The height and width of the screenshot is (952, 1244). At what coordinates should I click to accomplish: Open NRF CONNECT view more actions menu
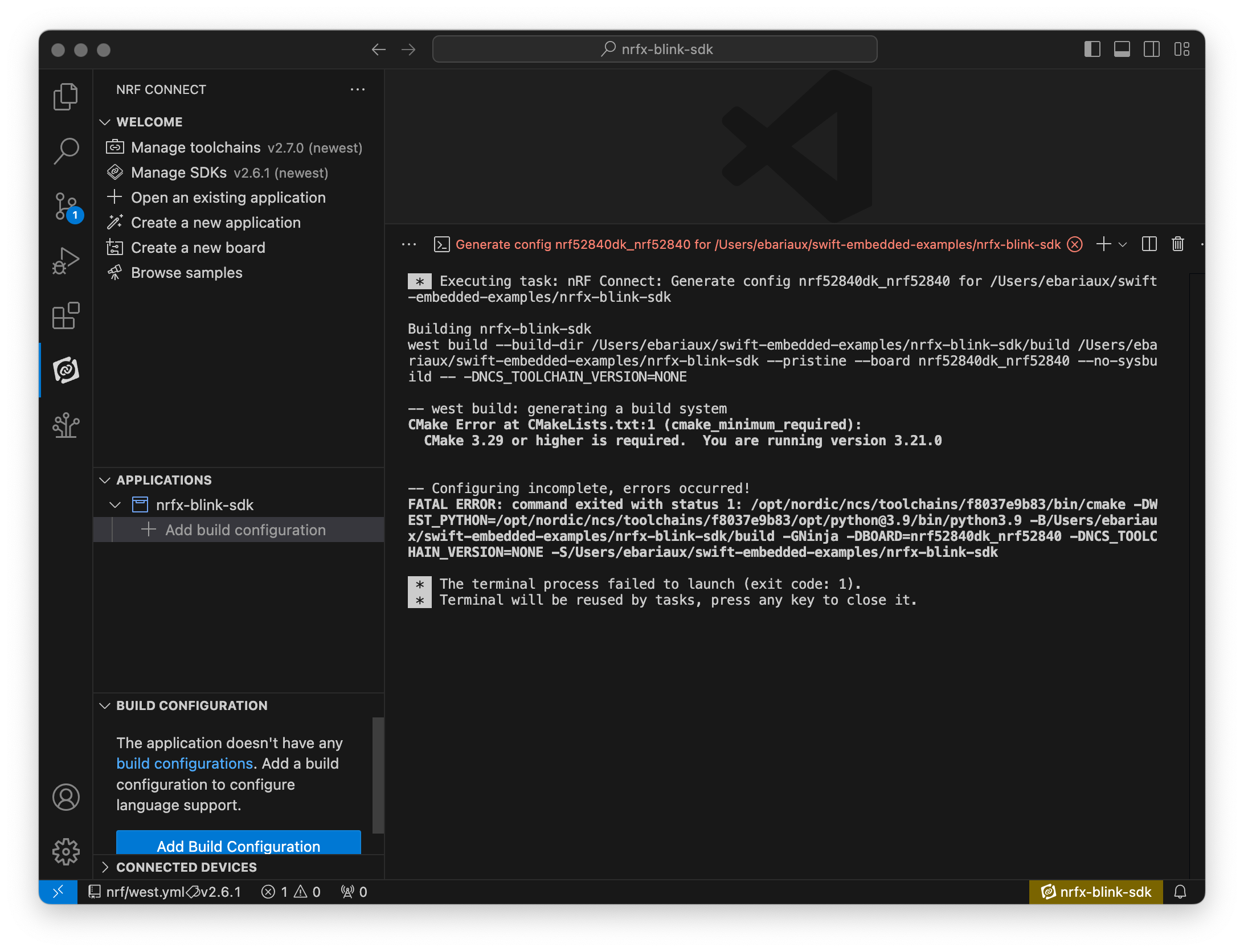tap(358, 89)
